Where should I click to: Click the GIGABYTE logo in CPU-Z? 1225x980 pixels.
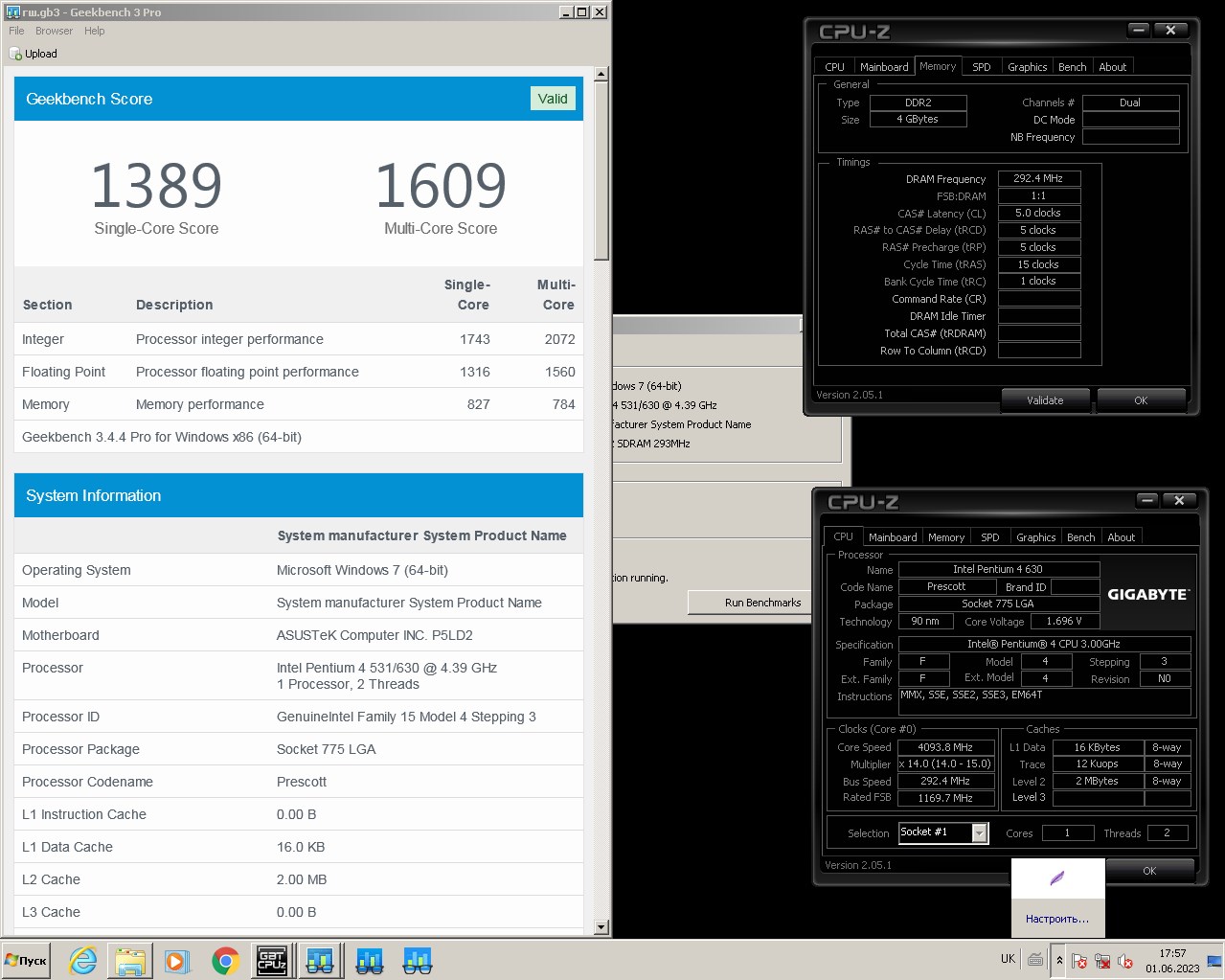tap(1147, 594)
